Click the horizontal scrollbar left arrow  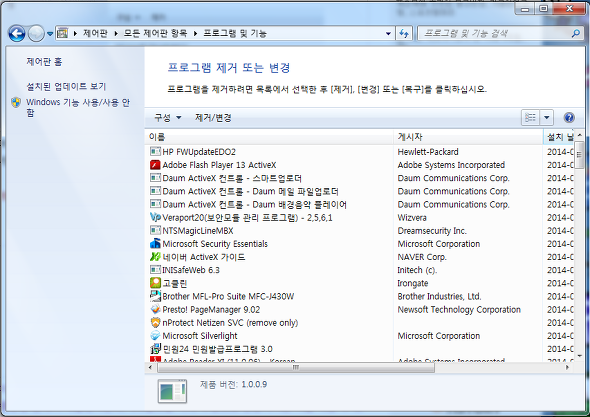coord(151,367)
